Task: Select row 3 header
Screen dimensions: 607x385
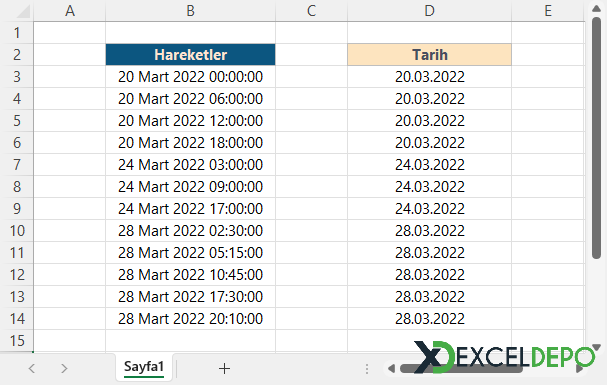Action: (17, 77)
